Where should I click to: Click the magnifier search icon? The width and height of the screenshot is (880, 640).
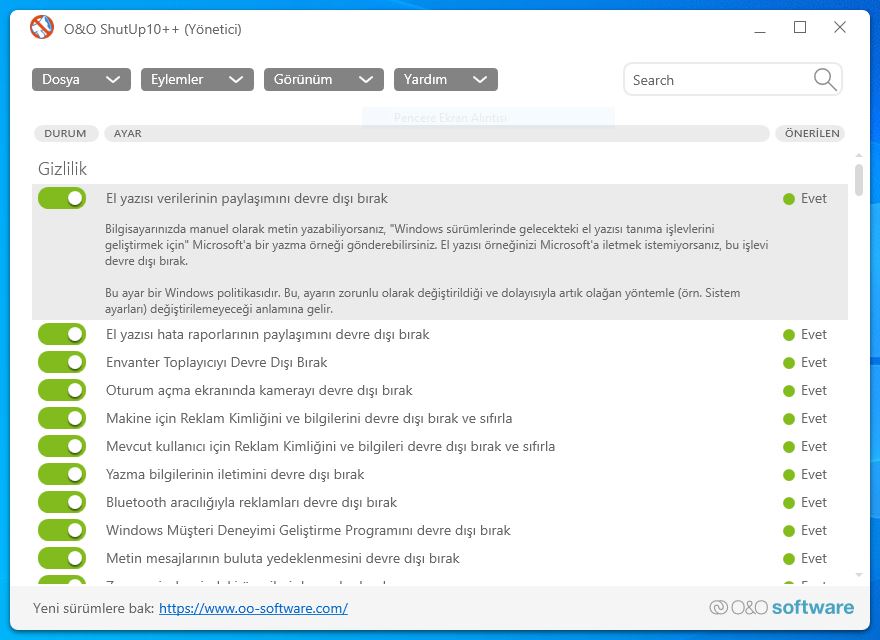pyautogui.click(x=824, y=80)
